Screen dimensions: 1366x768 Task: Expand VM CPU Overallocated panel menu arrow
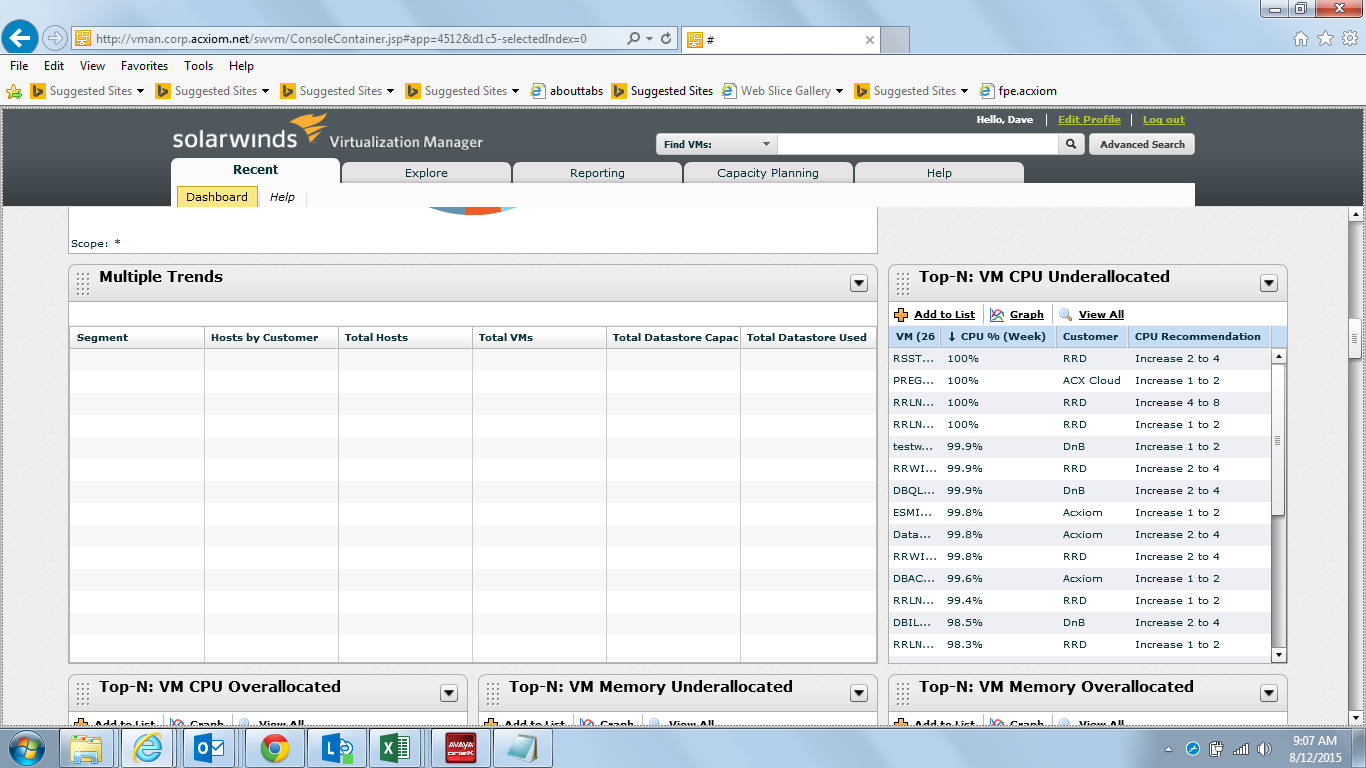(x=449, y=693)
